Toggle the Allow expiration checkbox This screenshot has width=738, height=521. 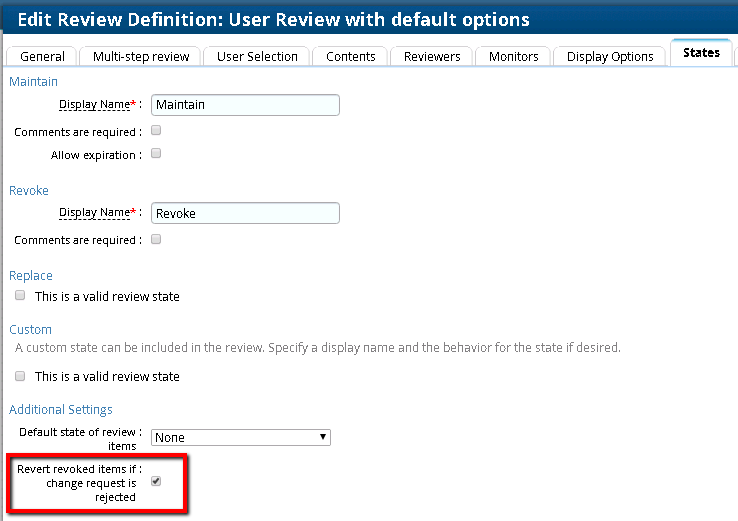point(156,154)
